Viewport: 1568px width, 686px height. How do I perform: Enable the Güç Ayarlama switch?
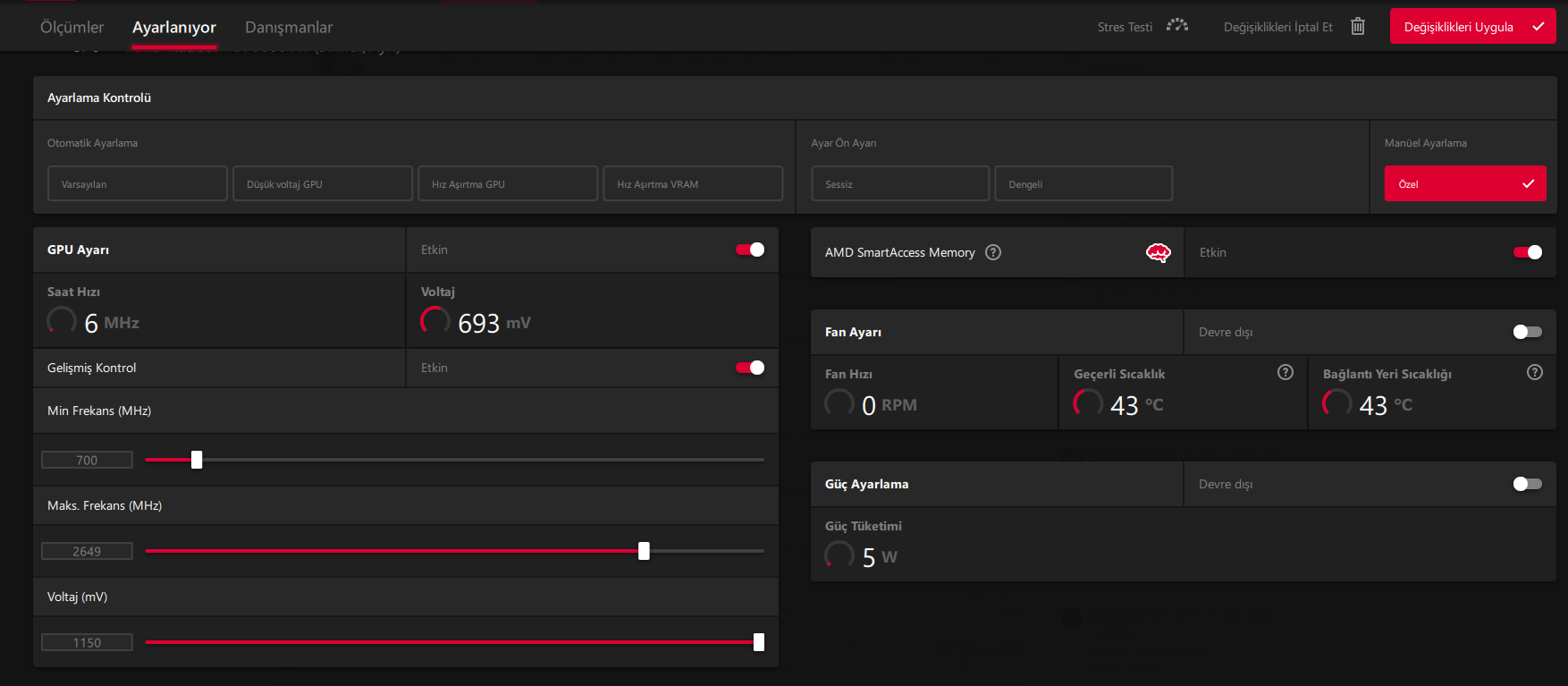pyautogui.click(x=1528, y=484)
